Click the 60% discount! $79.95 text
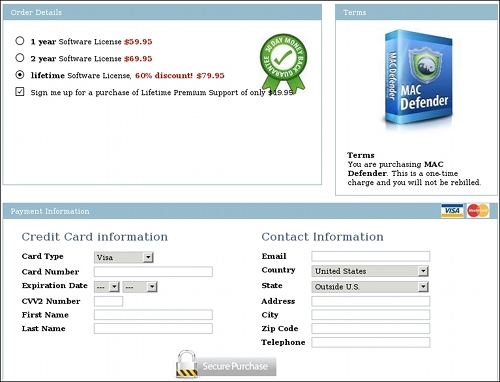The width and height of the screenshot is (500, 382). [180, 75]
